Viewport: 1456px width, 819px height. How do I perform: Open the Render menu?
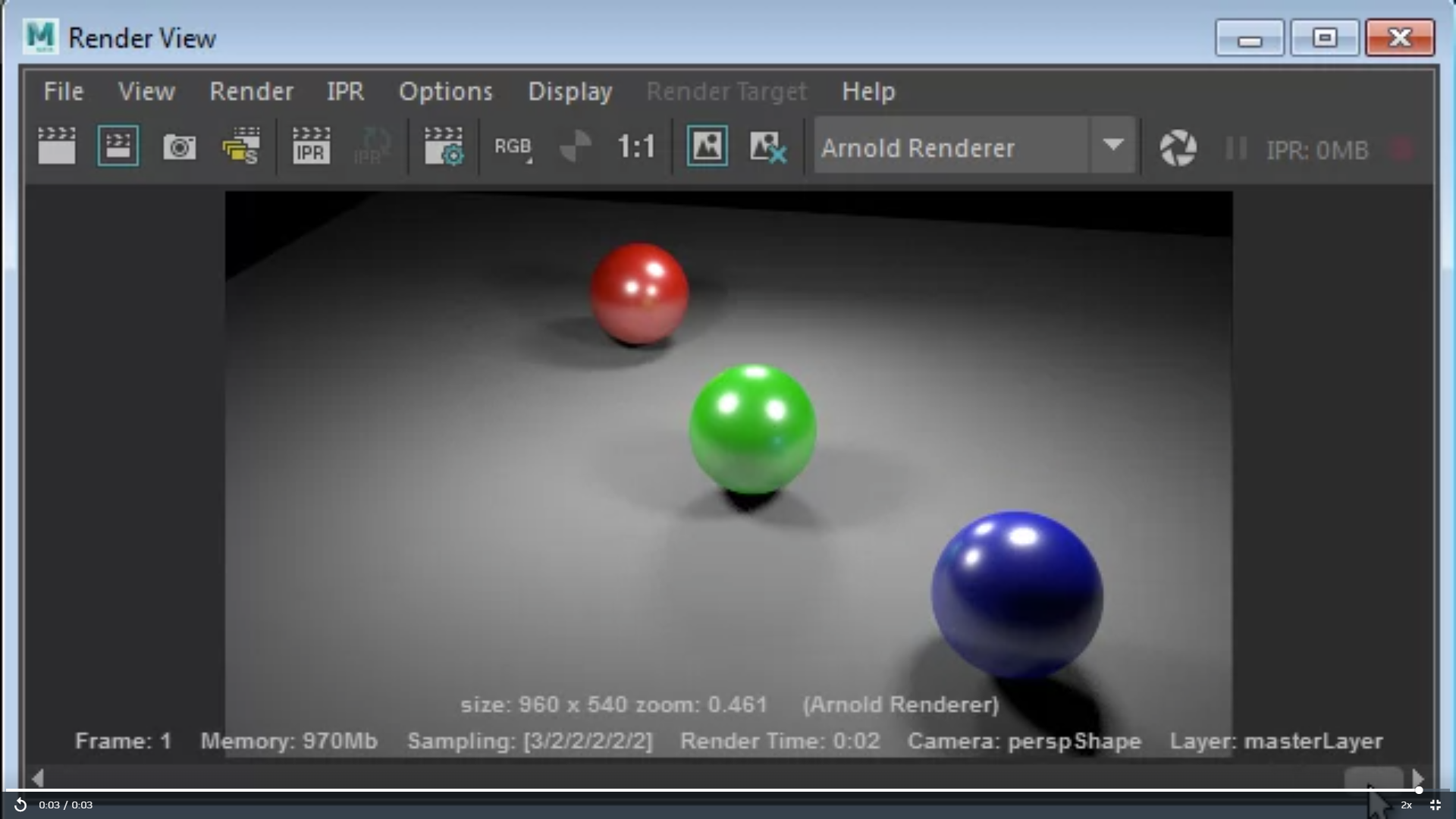251,92
